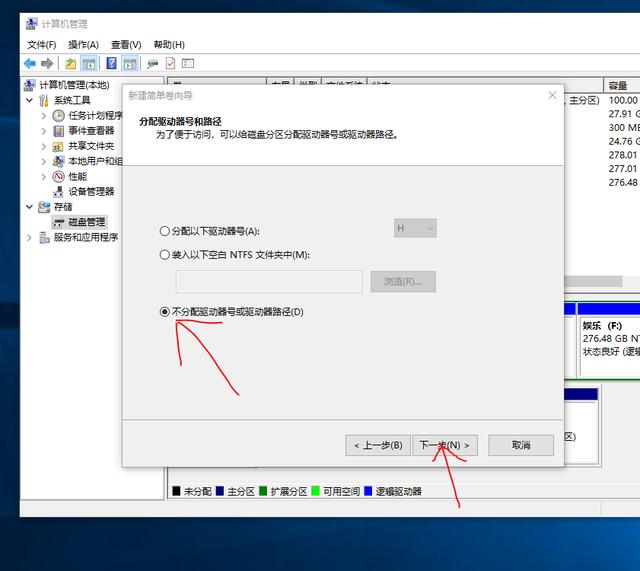Click the disk key icon in the toolbar
The height and width of the screenshot is (571, 640).
(x=152, y=64)
